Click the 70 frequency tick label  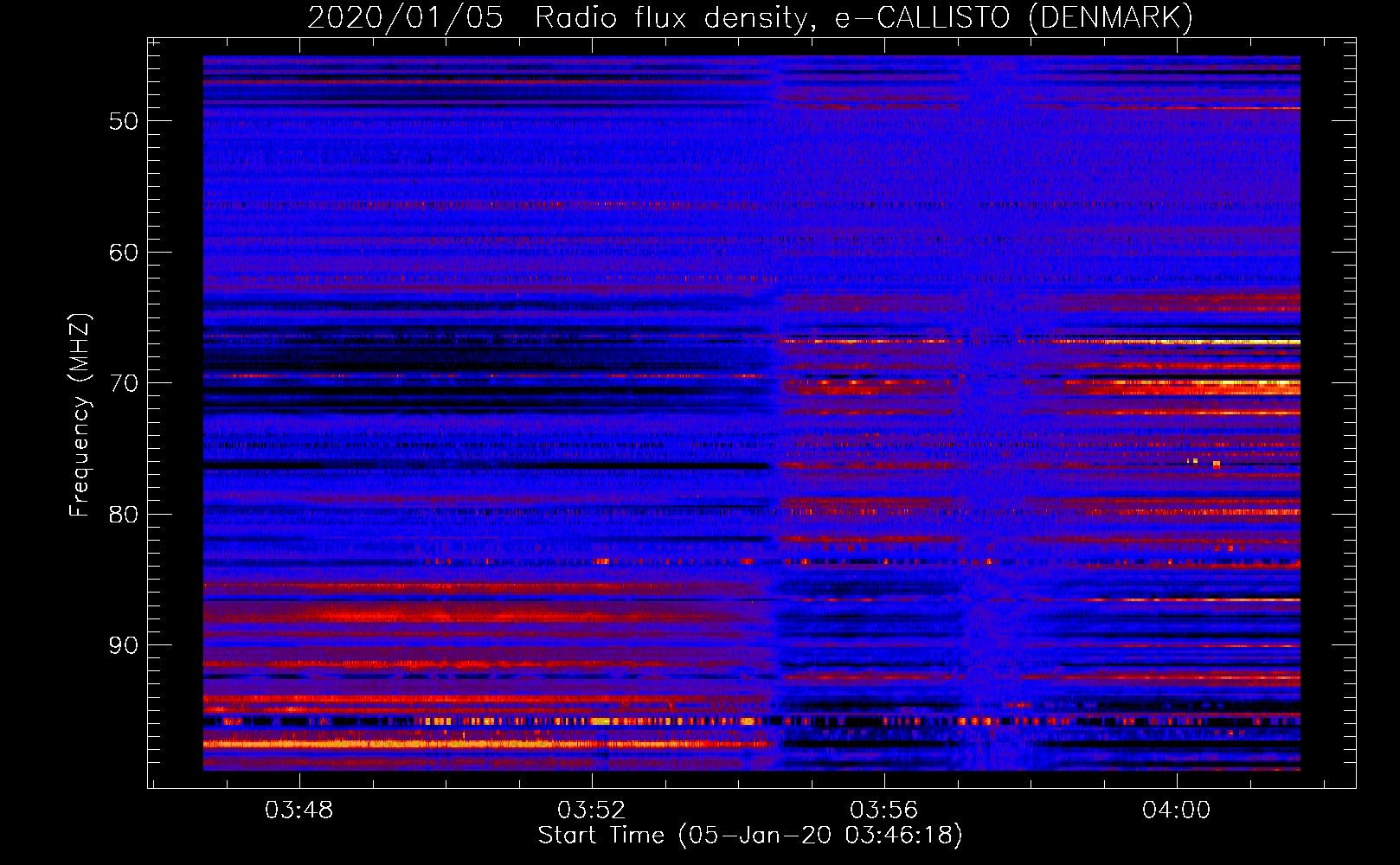pos(124,383)
